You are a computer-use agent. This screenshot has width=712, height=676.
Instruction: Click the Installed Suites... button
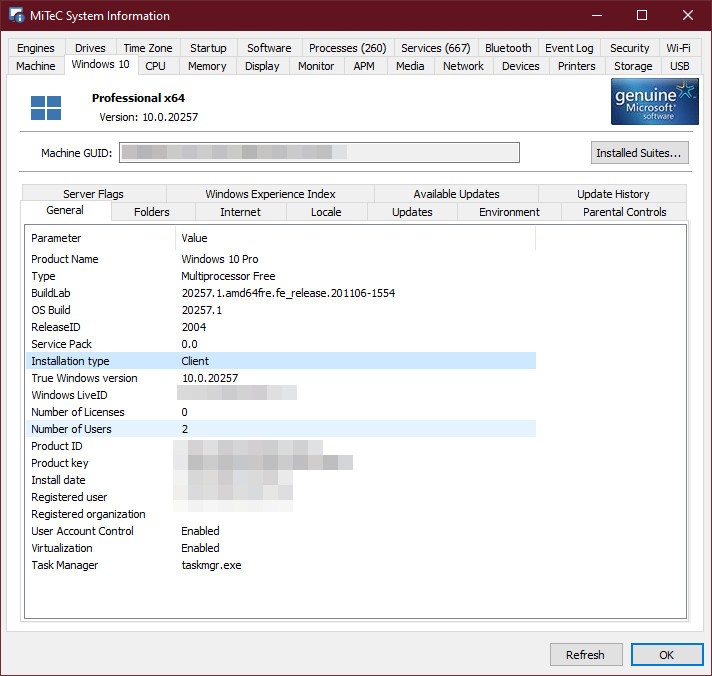pos(639,153)
